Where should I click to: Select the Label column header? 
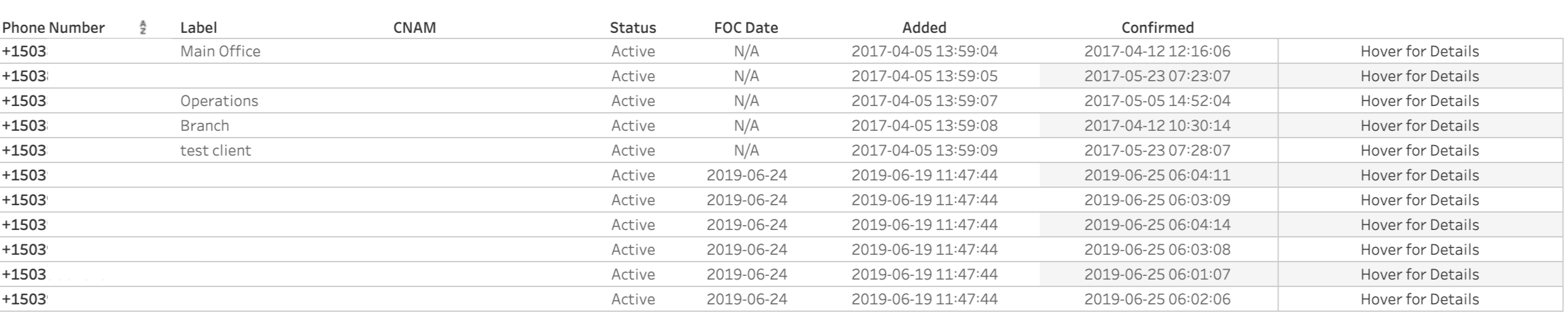click(198, 28)
